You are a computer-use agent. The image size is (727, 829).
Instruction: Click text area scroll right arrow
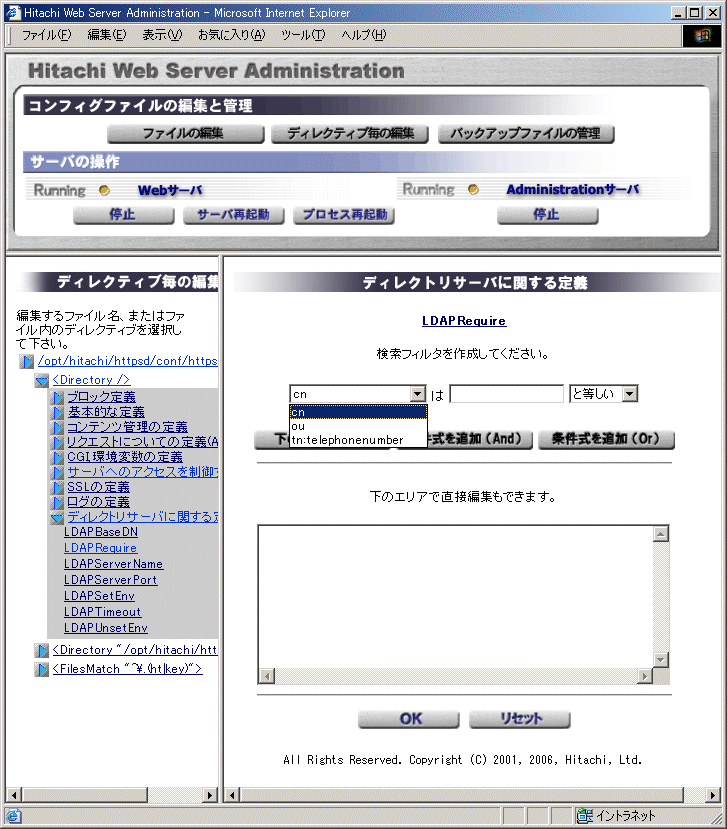point(645,676)
